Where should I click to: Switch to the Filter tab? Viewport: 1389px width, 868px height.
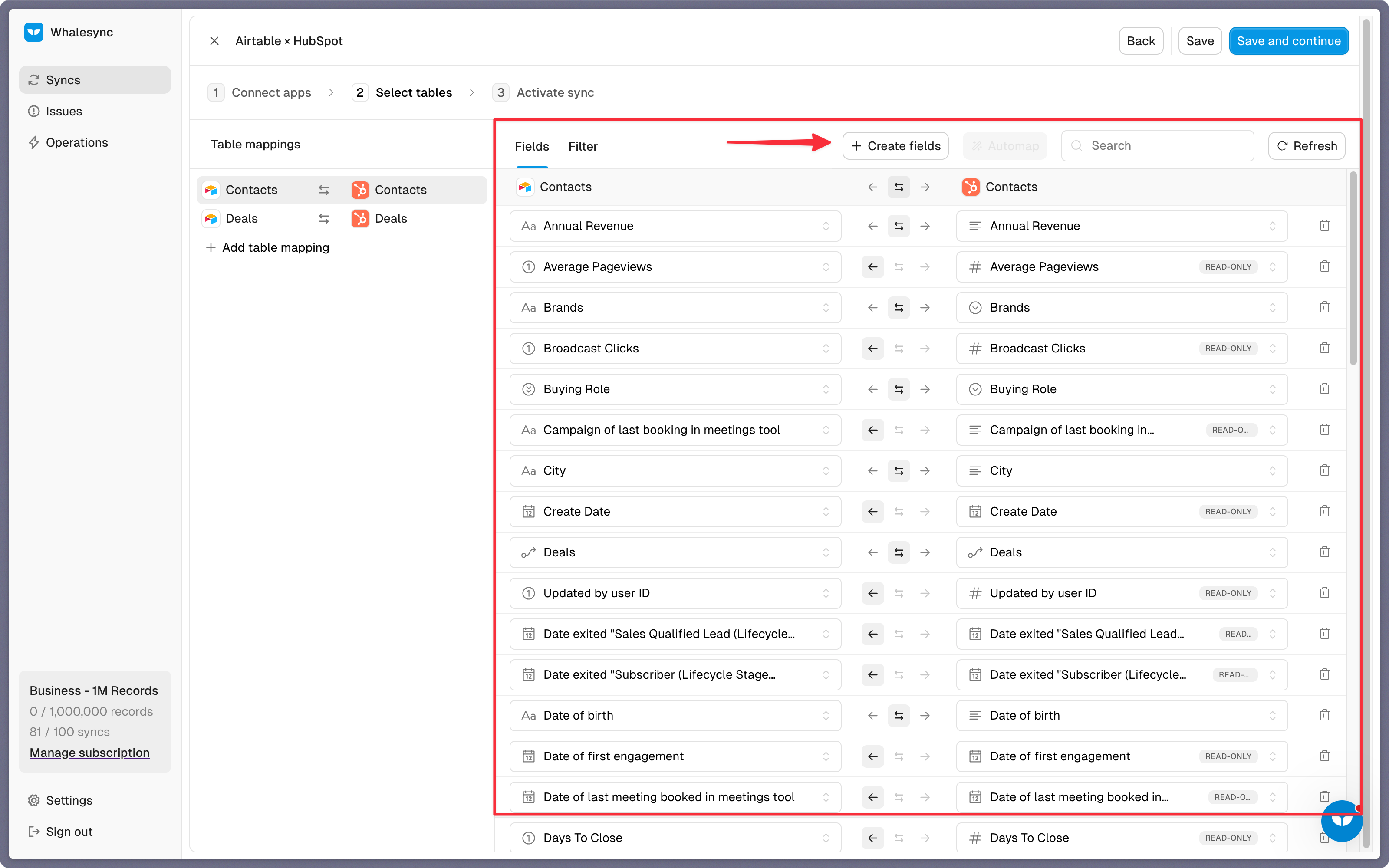coord(583,146)
